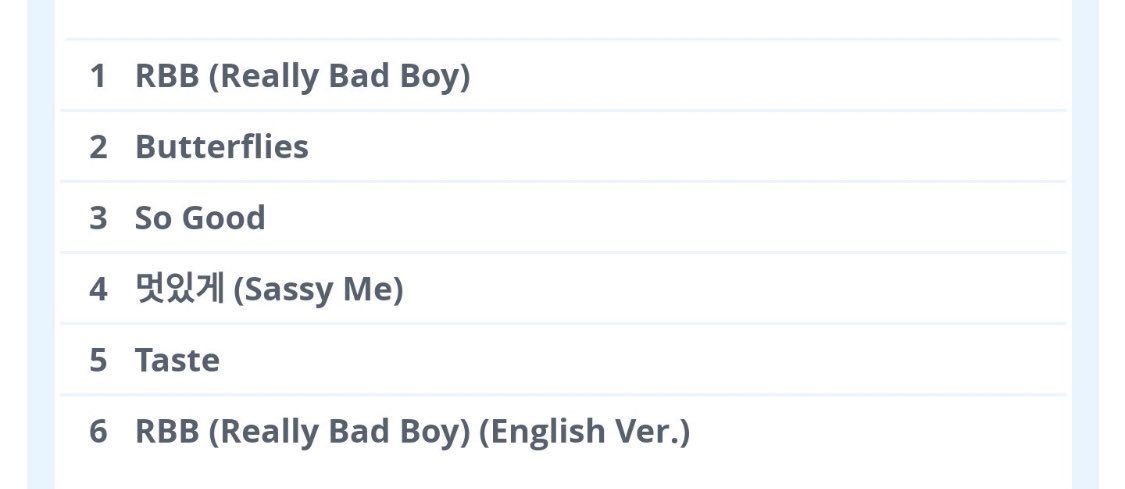
Task: Click track number 2 beside Butterflies
Action: point(97,147)
